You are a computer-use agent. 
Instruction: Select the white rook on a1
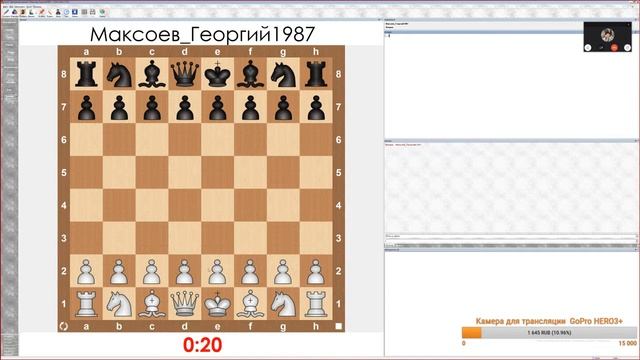[x=86, y=304]
